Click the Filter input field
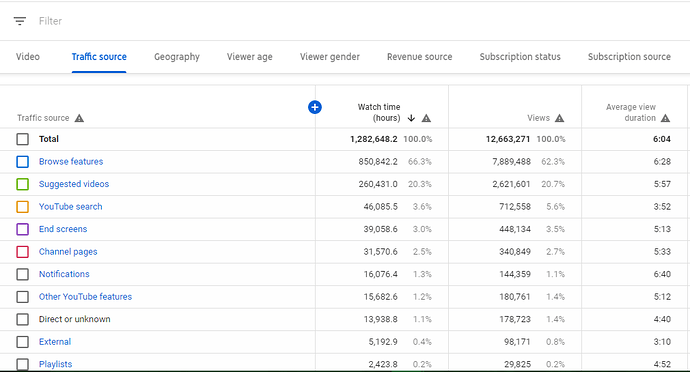 [x=352, y=21]
